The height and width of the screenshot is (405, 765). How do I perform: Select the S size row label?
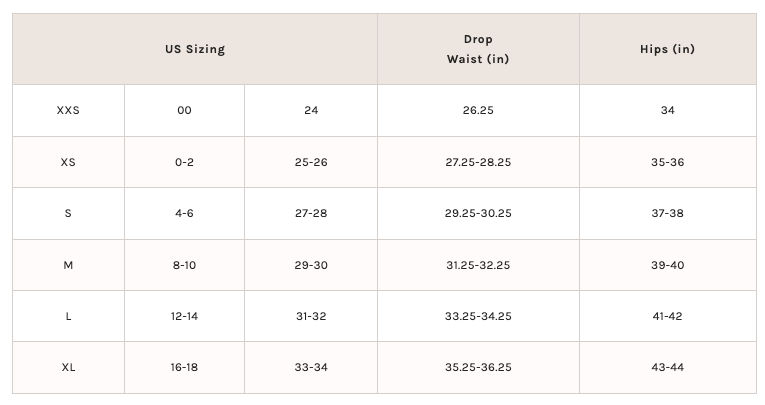68,213
